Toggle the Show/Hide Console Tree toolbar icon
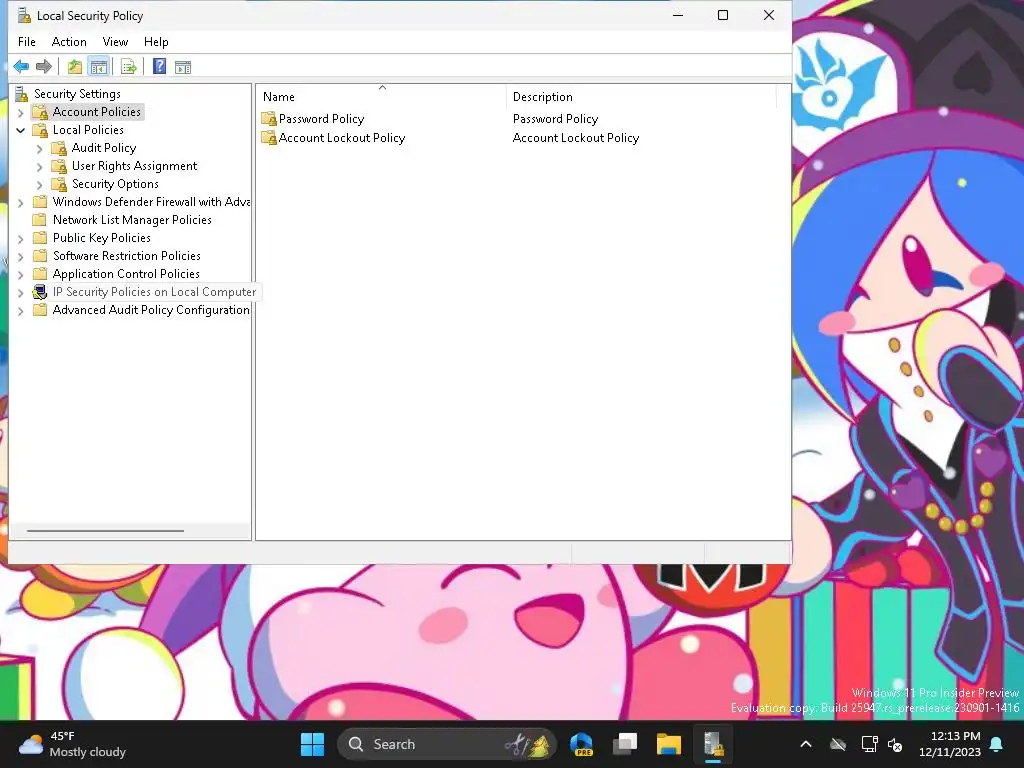1024x768 pixels. click(99, 66)
